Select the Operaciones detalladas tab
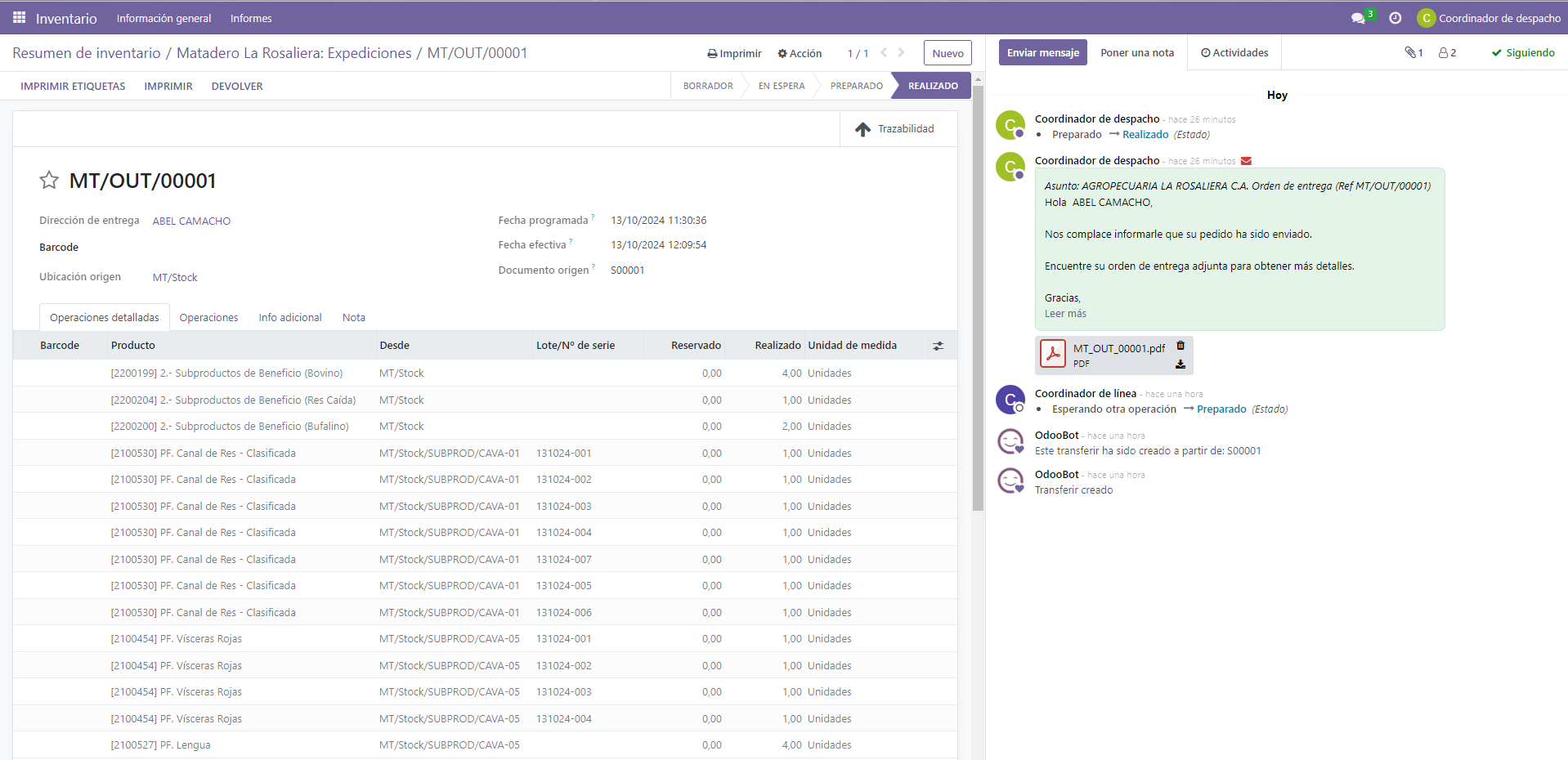Image resolution: width=1568 pixels, height=760 pixels. 105,318
